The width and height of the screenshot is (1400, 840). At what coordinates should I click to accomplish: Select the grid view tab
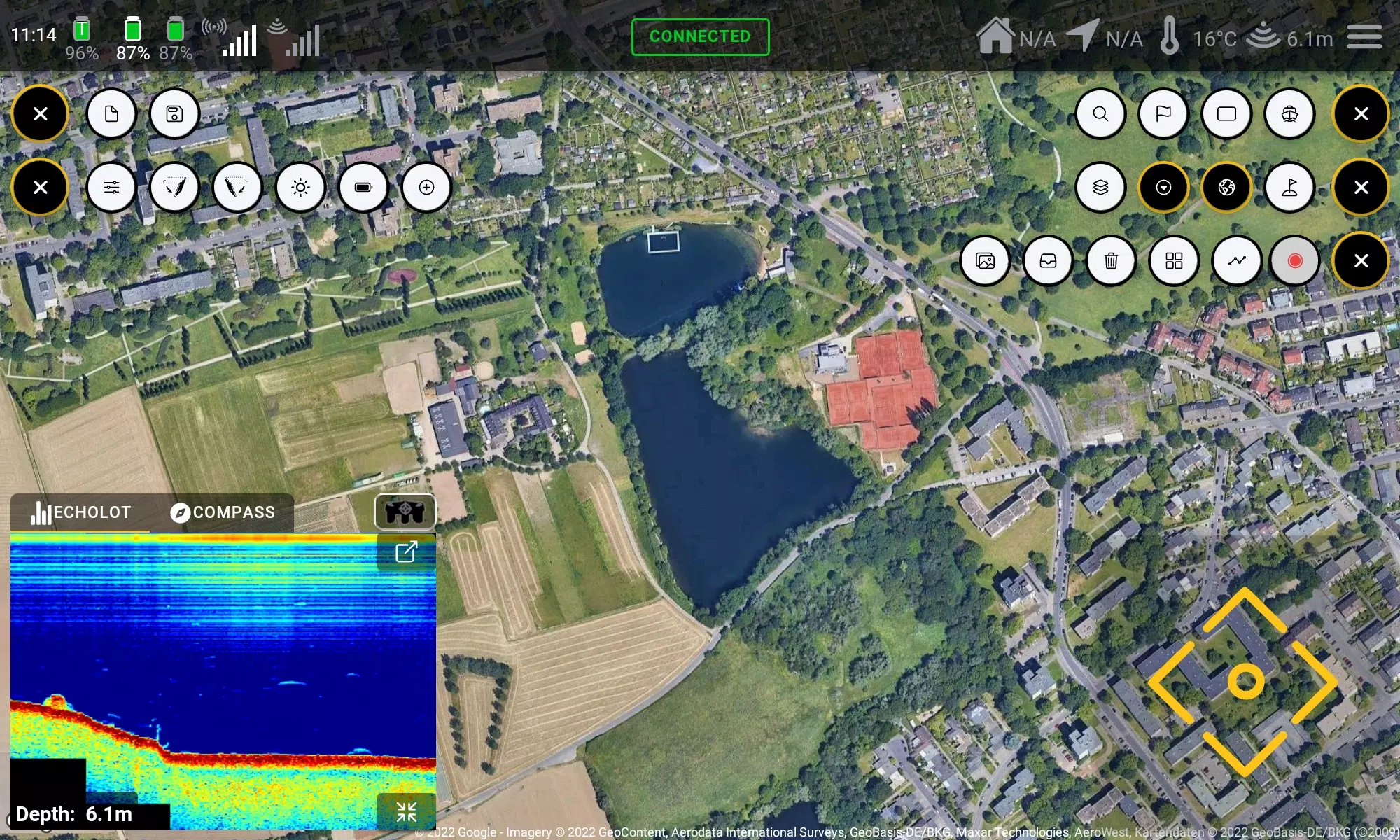pos(1174,261)
